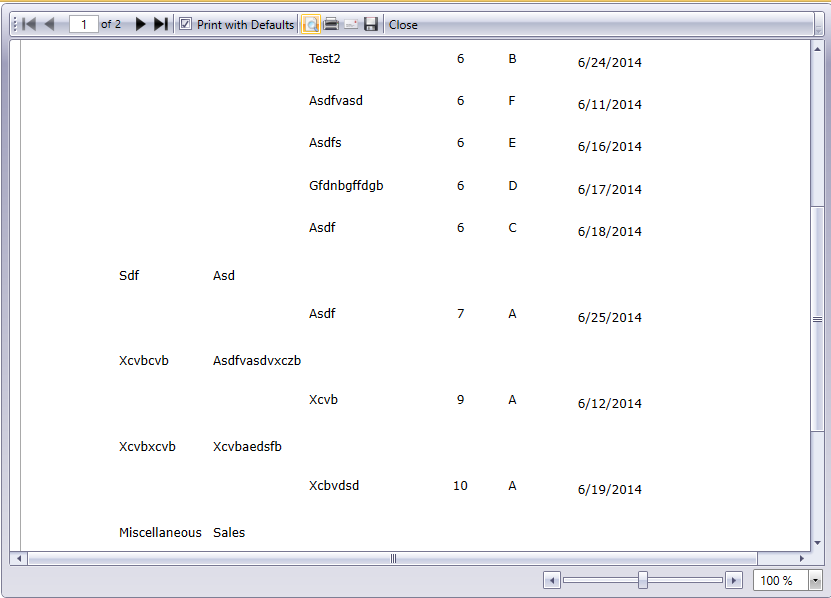831x598 pixels.
Task: Click the zoom slider thumb
Action: (x=643, y=580)
